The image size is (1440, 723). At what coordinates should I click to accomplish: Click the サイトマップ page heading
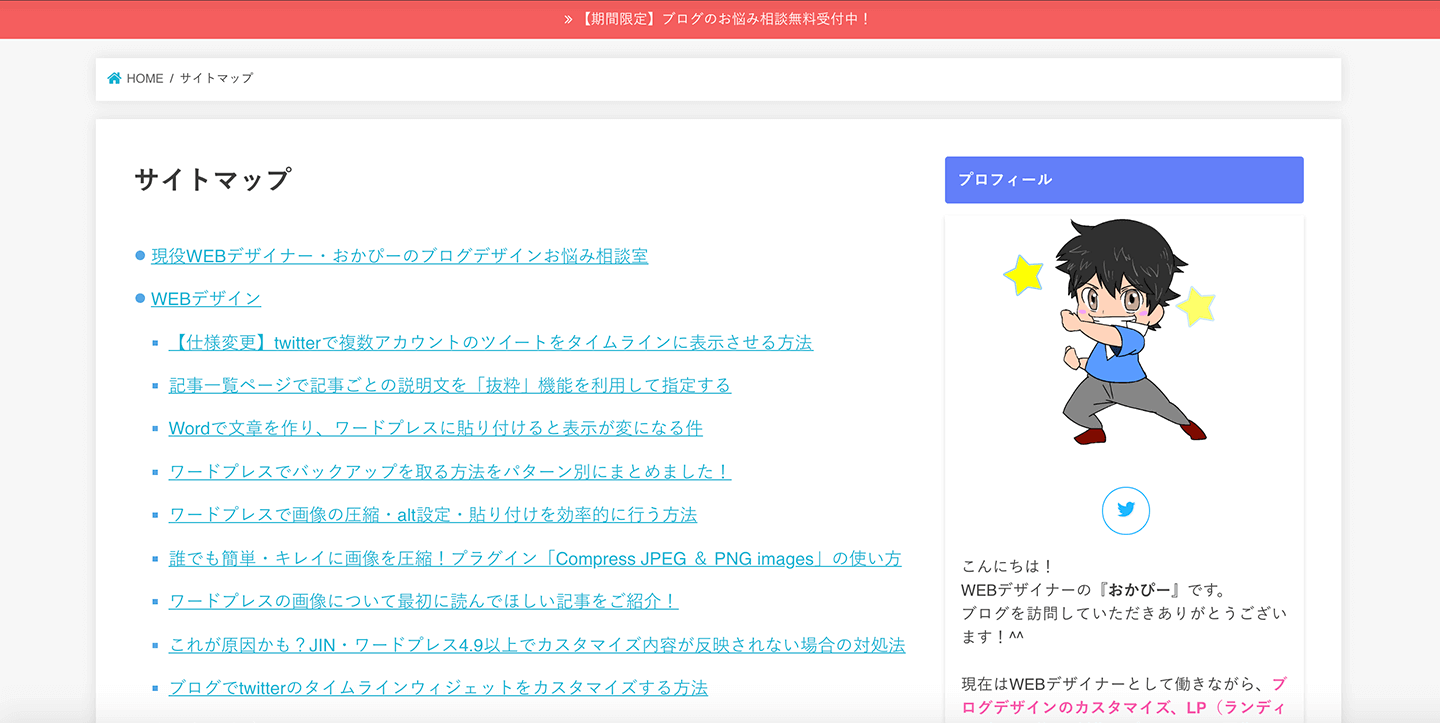point(213,180)
